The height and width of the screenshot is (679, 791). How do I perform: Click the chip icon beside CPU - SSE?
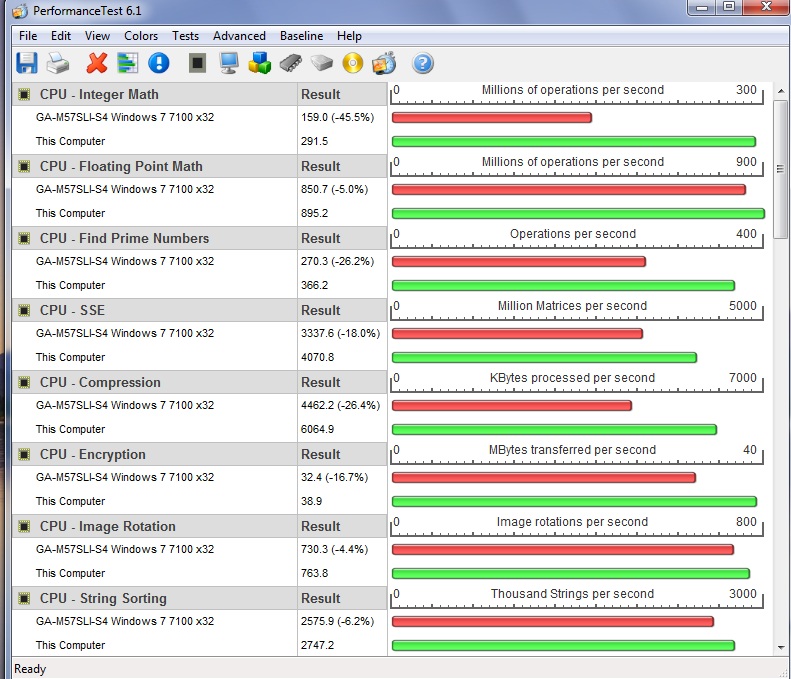24,310
